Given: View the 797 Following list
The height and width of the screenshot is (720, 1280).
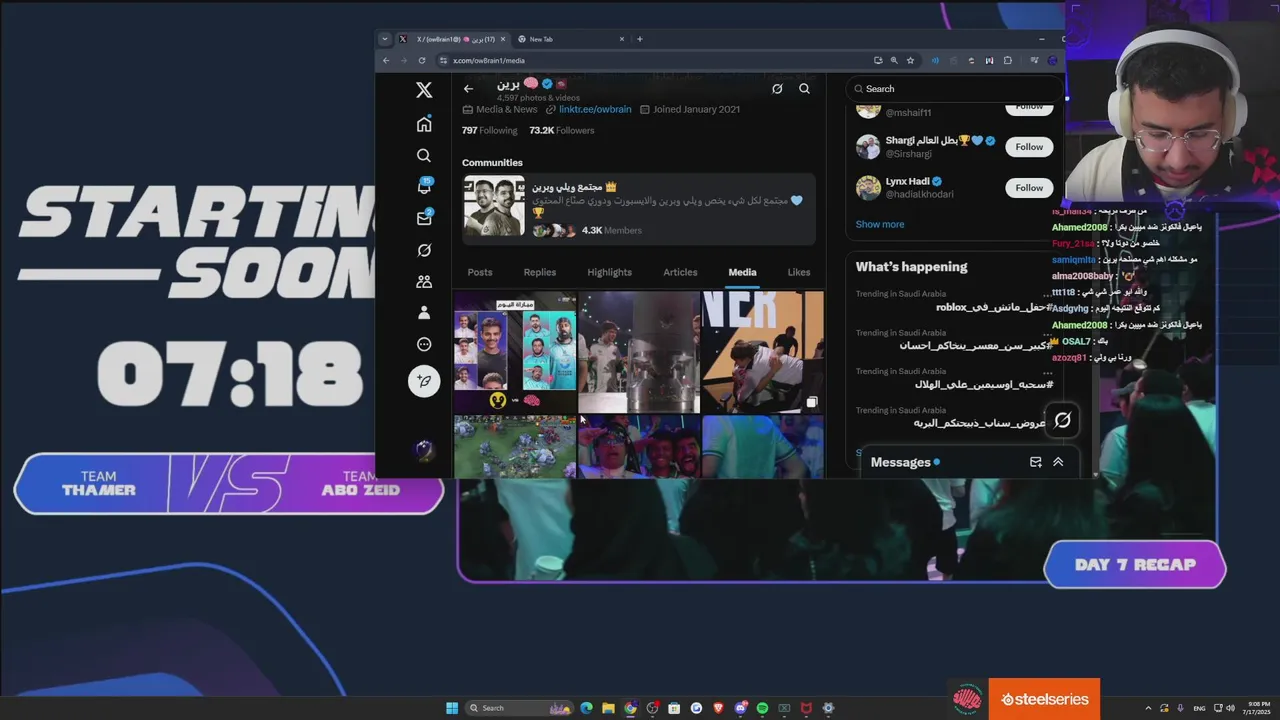Looking at the screenshot, I should tap(489, 130).
